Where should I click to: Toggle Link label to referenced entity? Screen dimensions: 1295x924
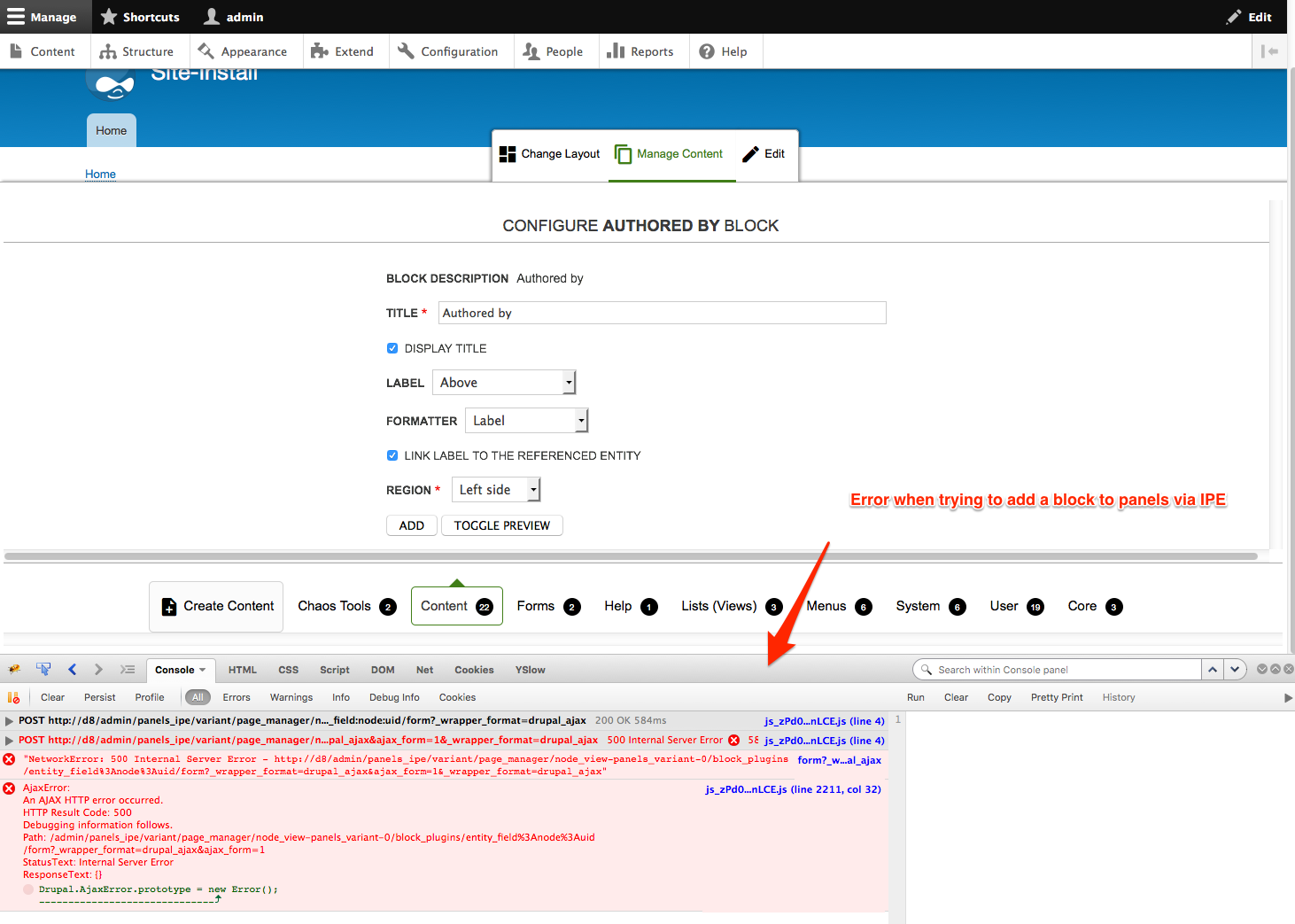click(392, 455)
